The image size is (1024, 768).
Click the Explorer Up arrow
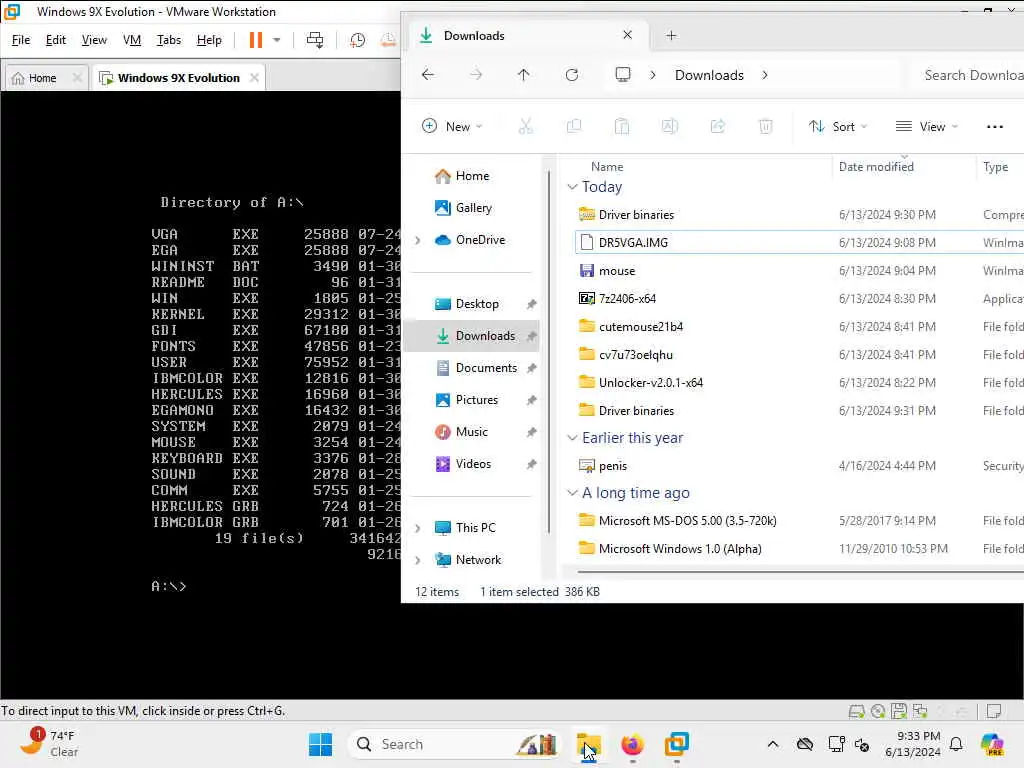524,74
